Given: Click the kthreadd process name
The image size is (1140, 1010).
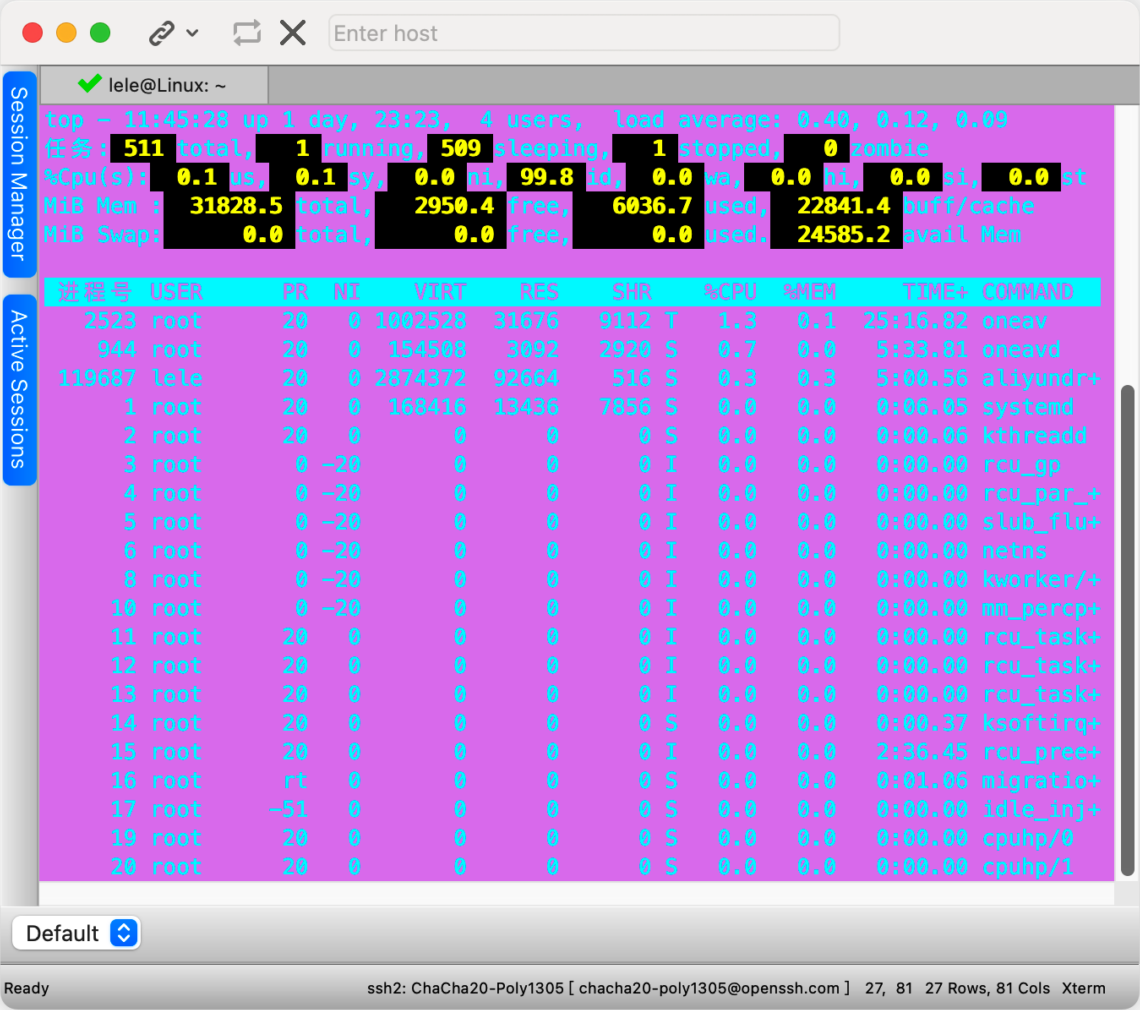Looking at the screenshot, I should 1034,436.
